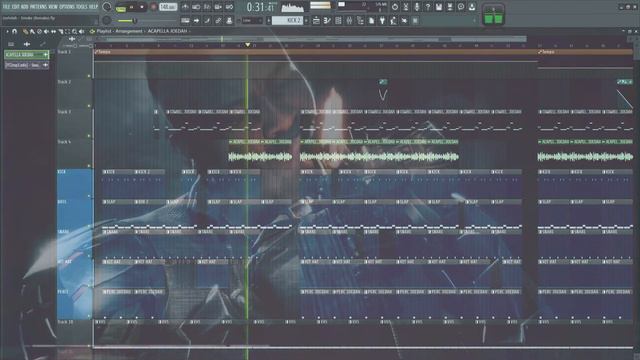The image size is (640, 360).
Task: Toggle the Track 3 mute switch
Action: pyautogui.click(x=89, y=136)
